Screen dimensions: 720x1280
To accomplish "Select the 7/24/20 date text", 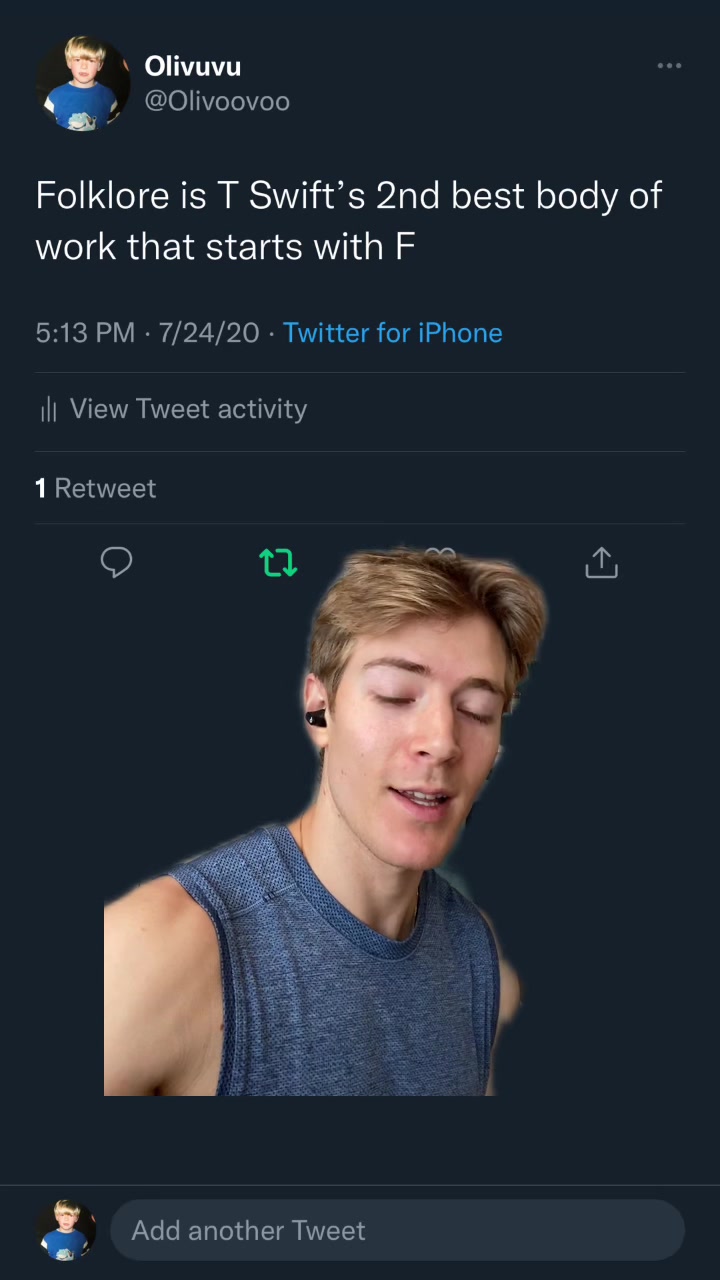I will tap(209, 333).
